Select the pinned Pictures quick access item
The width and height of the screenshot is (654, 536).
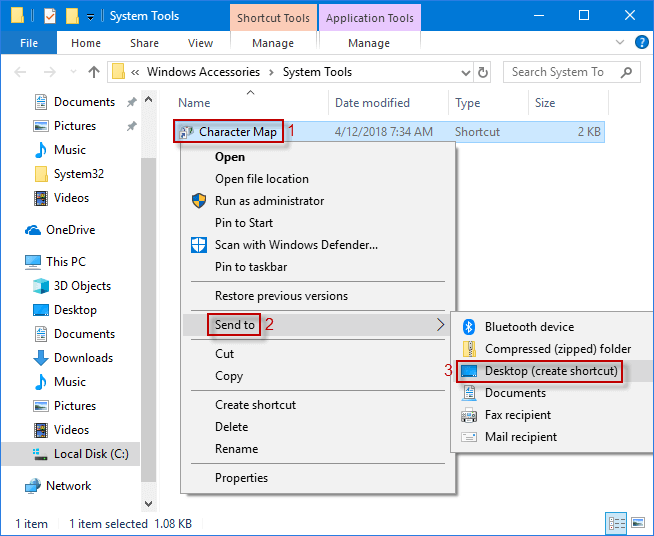[75, 126]
